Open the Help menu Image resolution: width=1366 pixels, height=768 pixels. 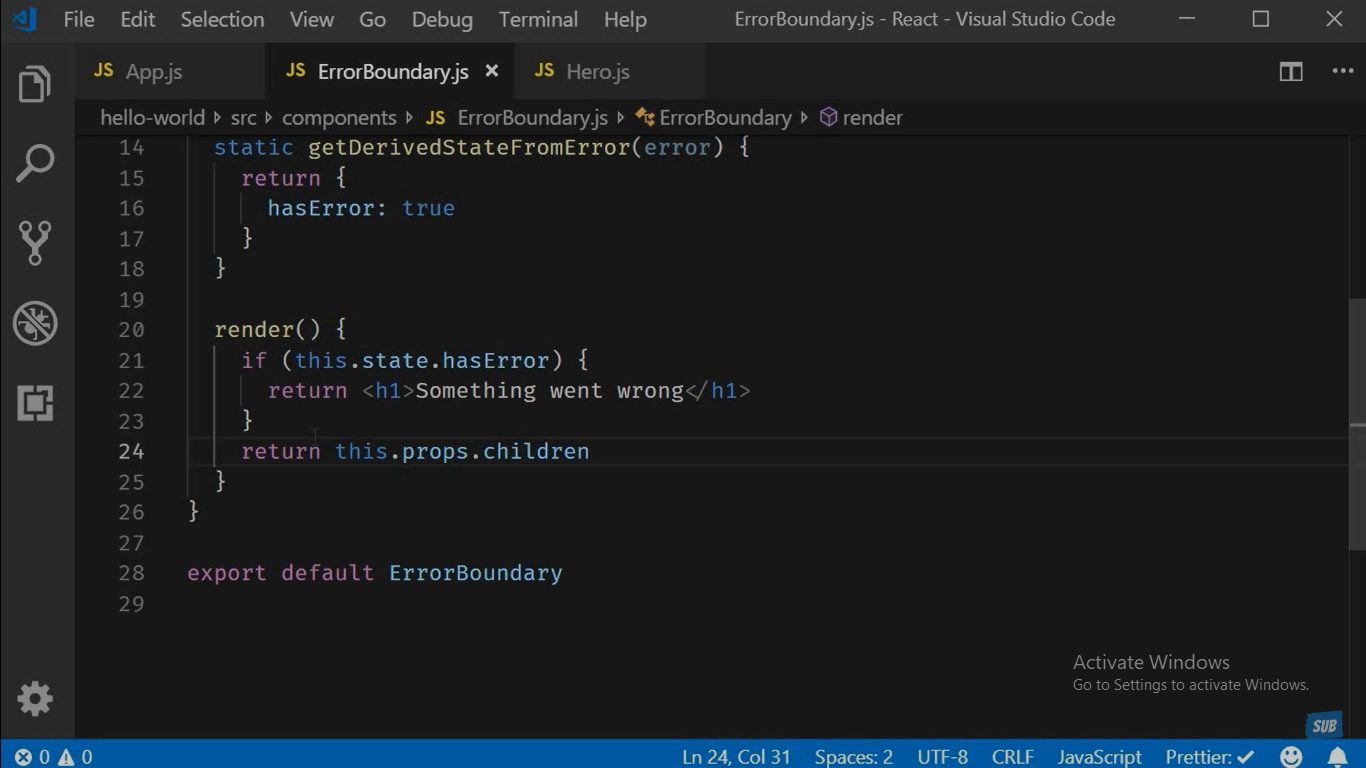coord(625,19)
